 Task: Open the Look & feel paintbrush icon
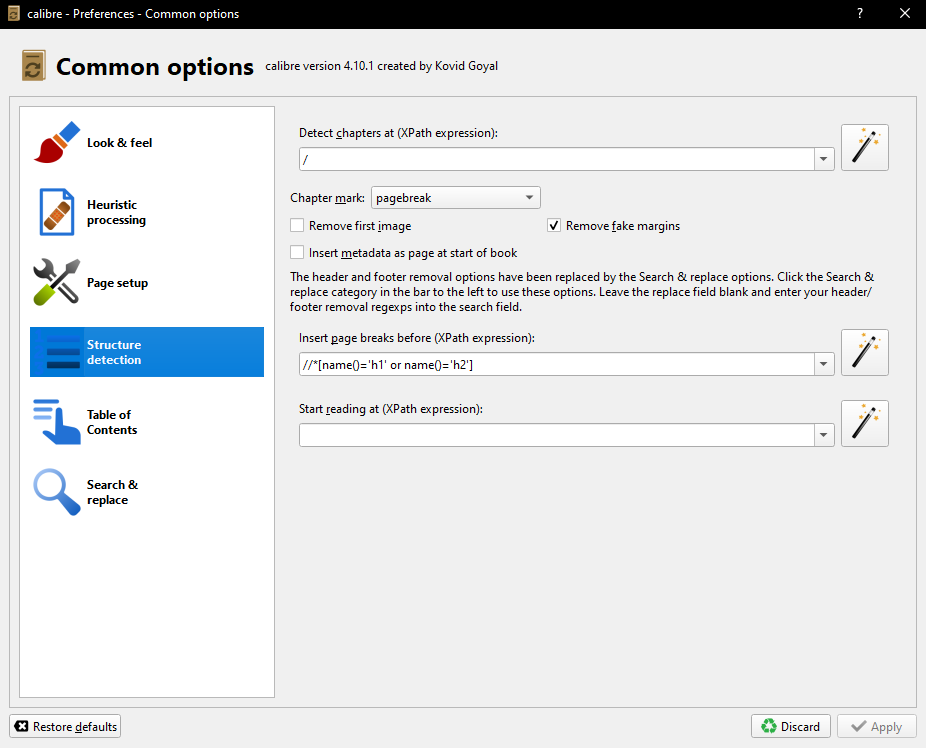click(x=57, y=142)
